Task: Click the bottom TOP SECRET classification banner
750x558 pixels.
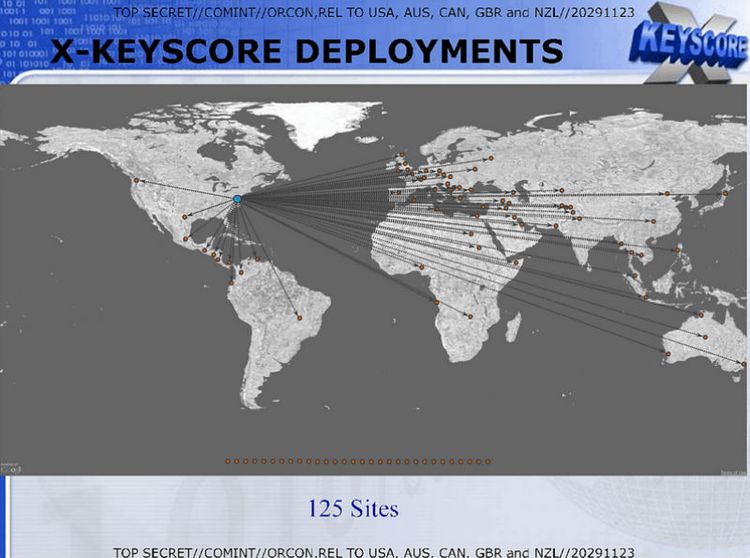Action: pos(373,551)
